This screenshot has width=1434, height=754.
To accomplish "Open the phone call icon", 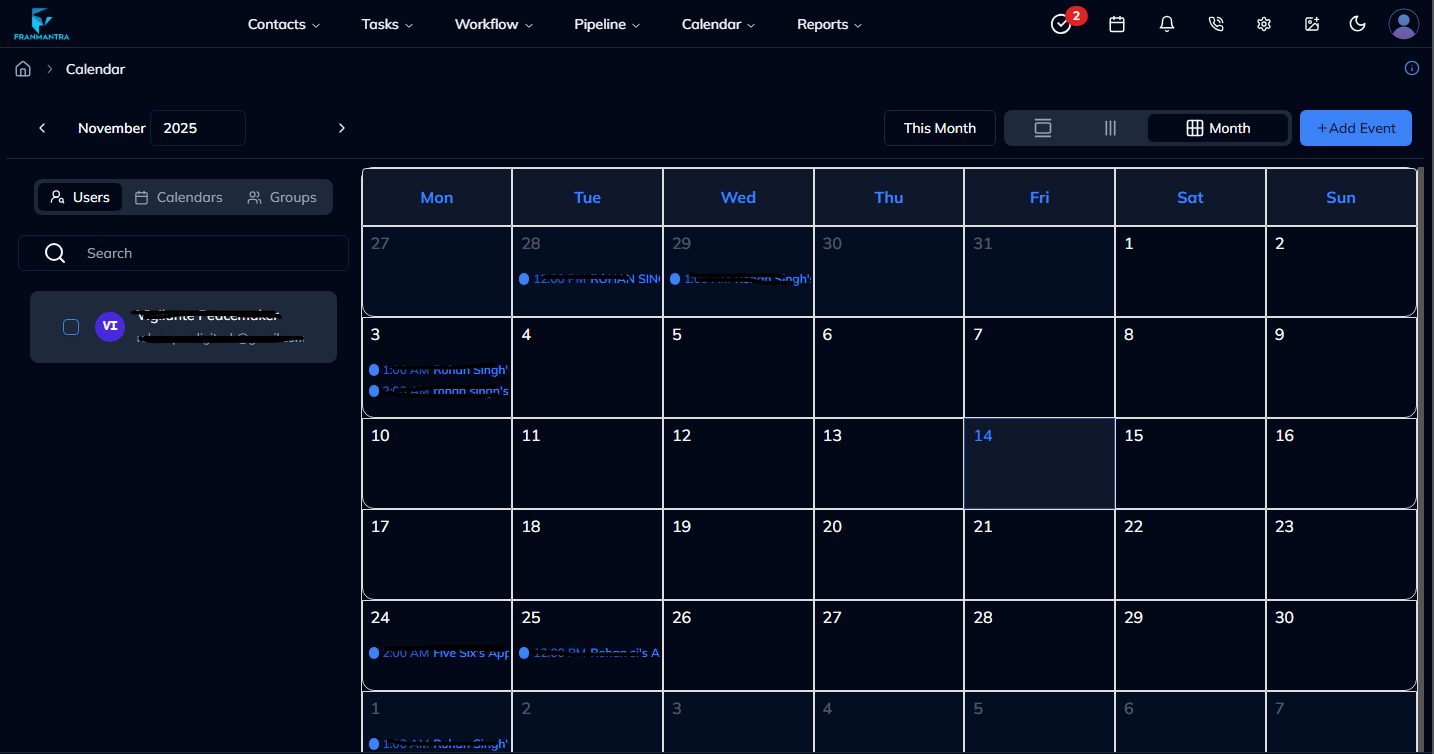I will (x=1215, y=23).
